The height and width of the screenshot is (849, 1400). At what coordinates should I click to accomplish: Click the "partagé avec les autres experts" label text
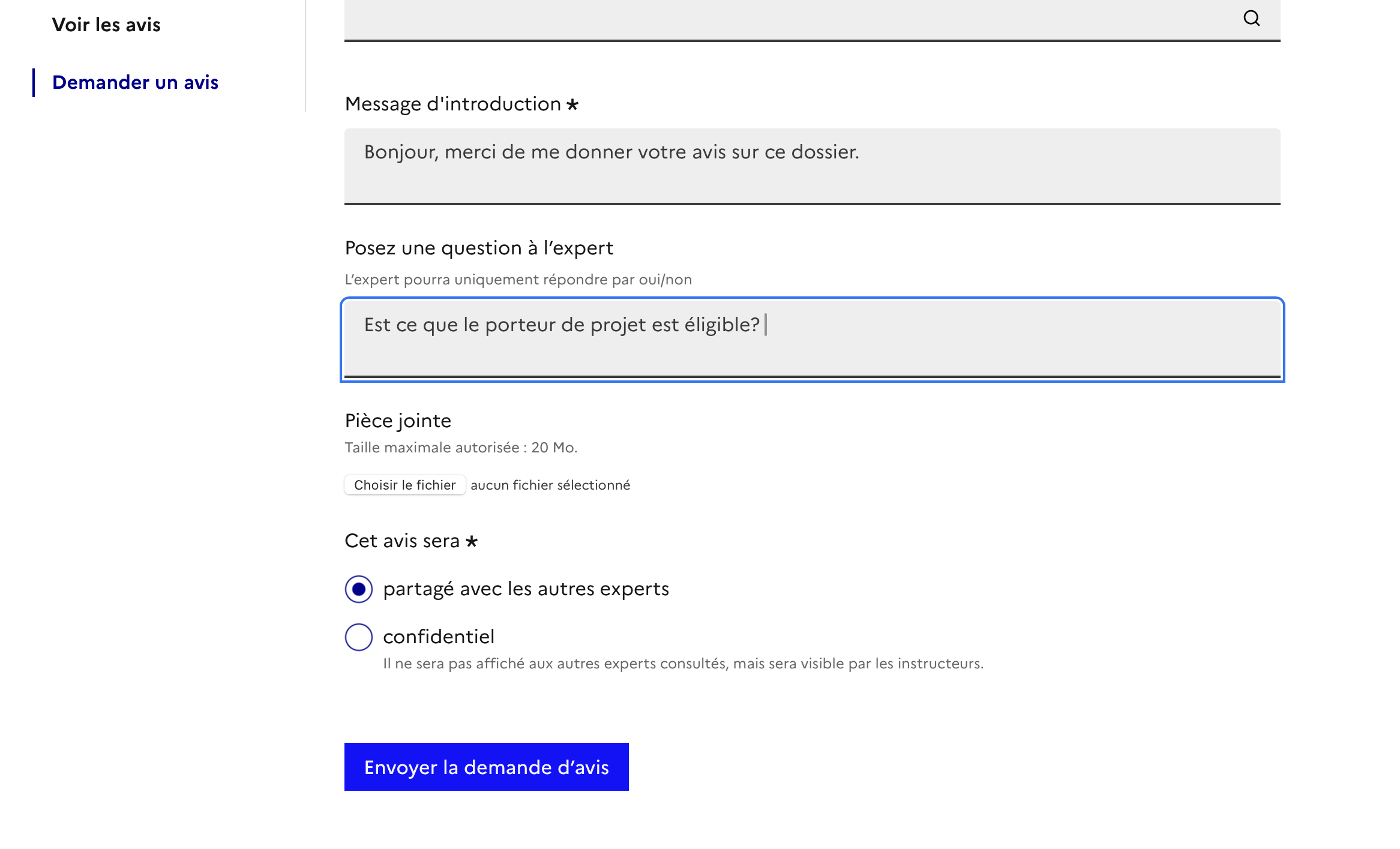526,589
